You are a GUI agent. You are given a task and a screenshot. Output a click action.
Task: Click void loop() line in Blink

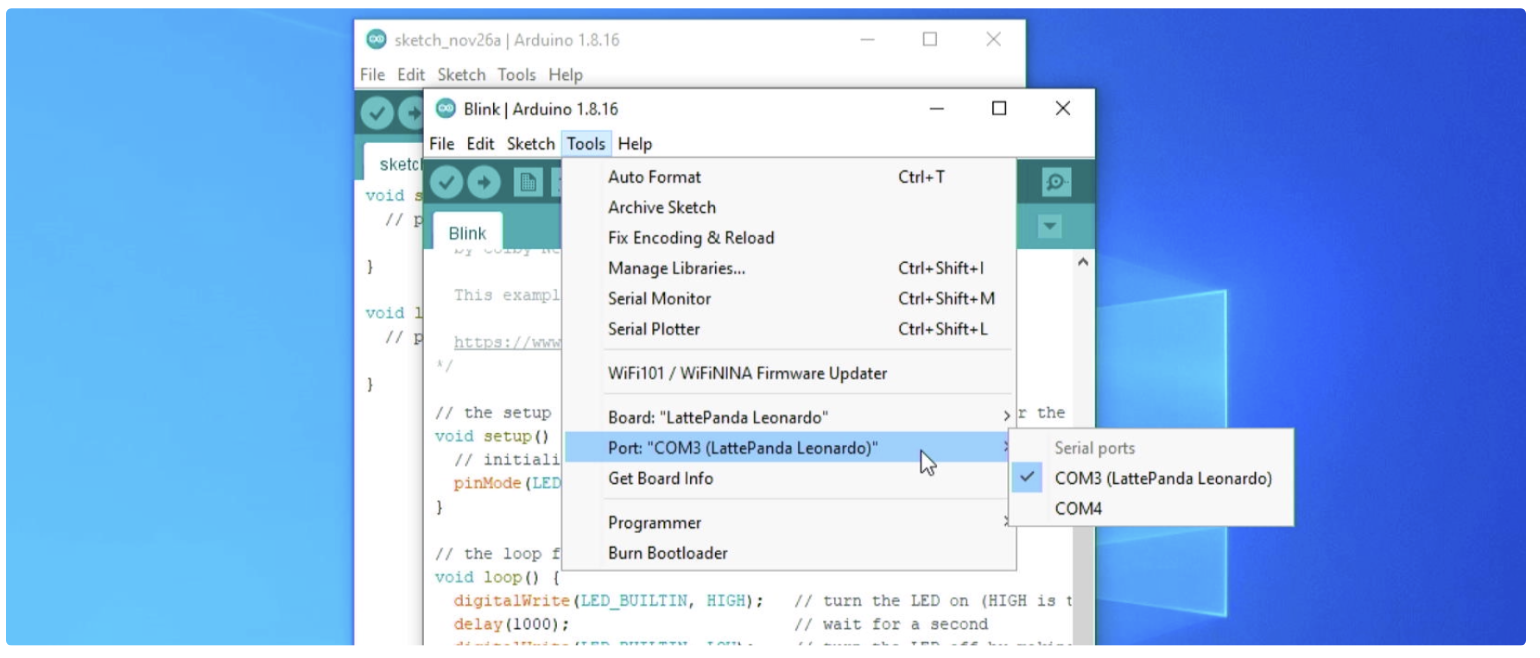point(498,577)
